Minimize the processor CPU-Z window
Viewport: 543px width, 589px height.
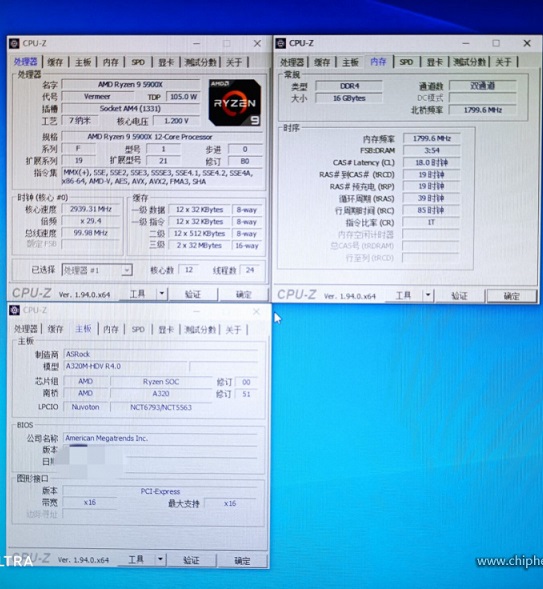tap(196, 44)
